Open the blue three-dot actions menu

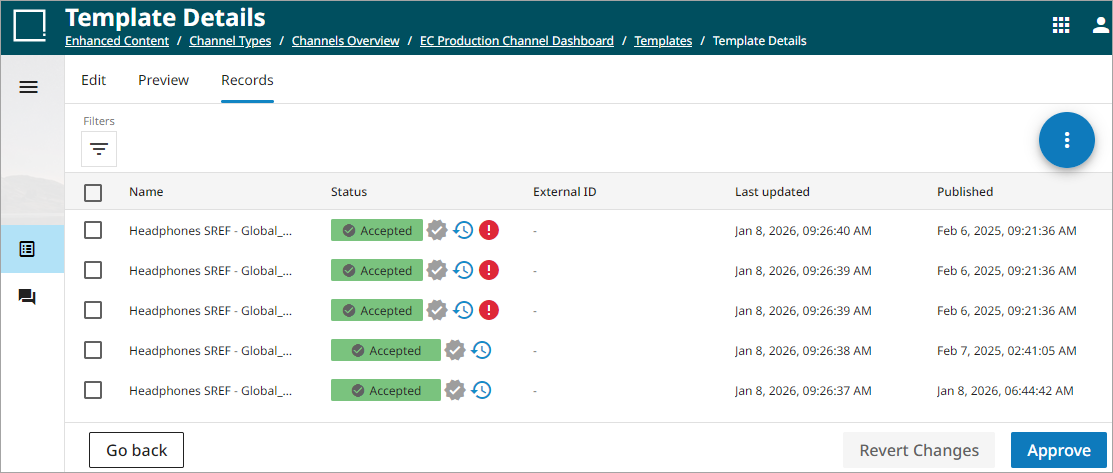(1067, 140)
